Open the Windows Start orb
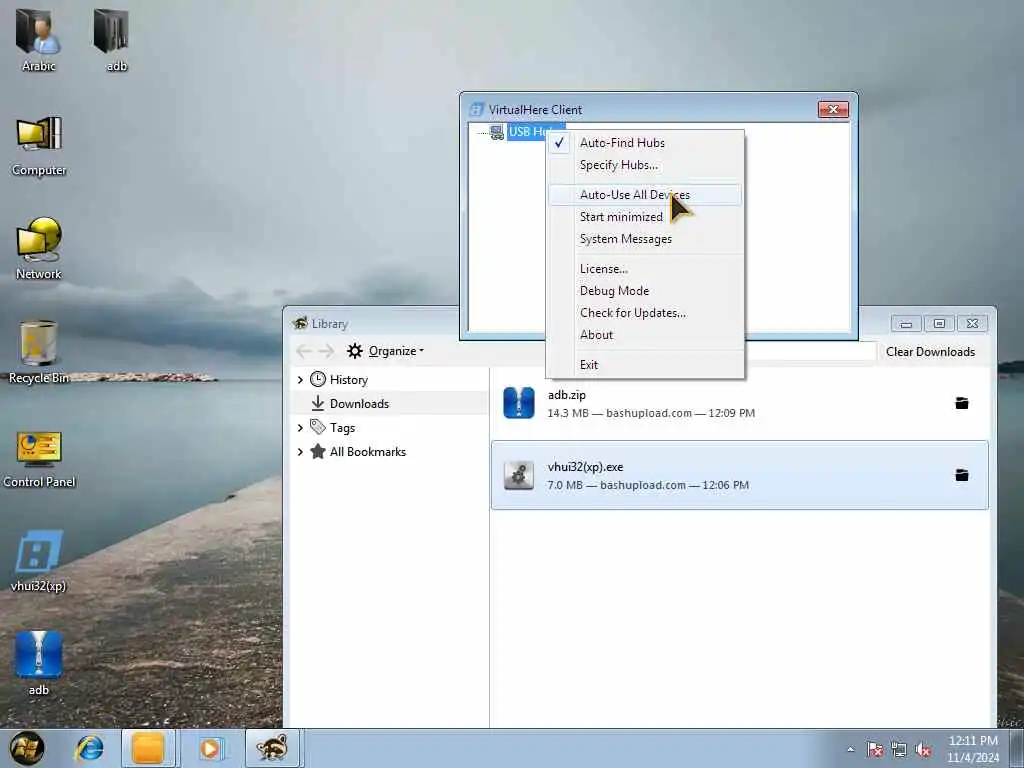The height and width of the screenshot is (768, 1024). 27,748
